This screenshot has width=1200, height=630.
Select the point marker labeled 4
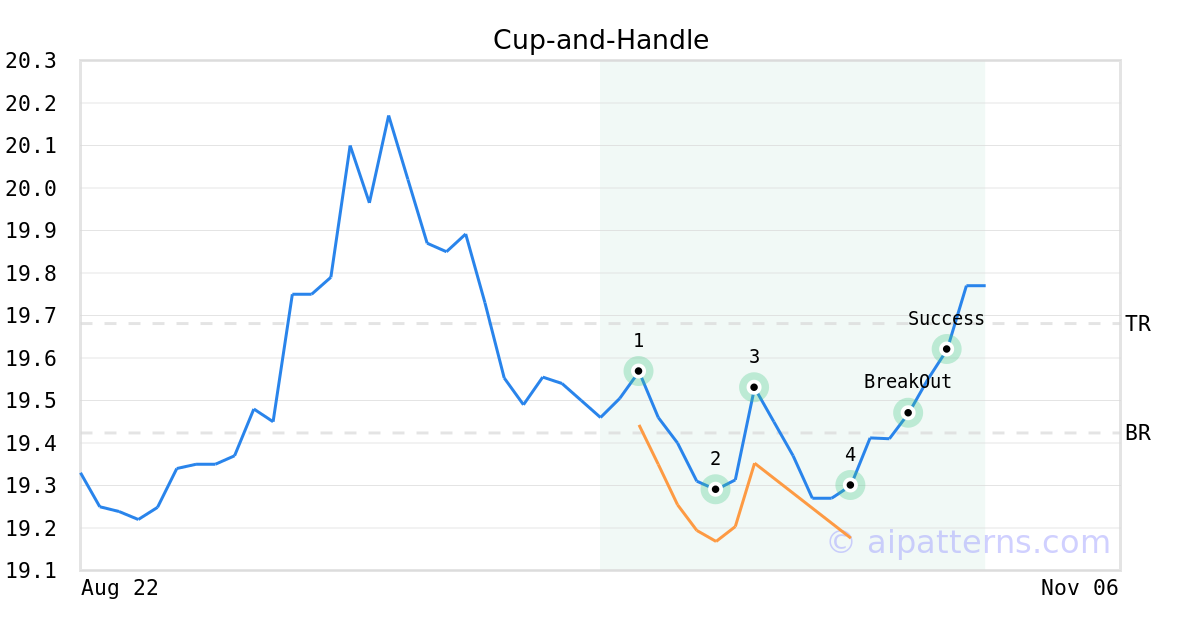tap(850, 485)
